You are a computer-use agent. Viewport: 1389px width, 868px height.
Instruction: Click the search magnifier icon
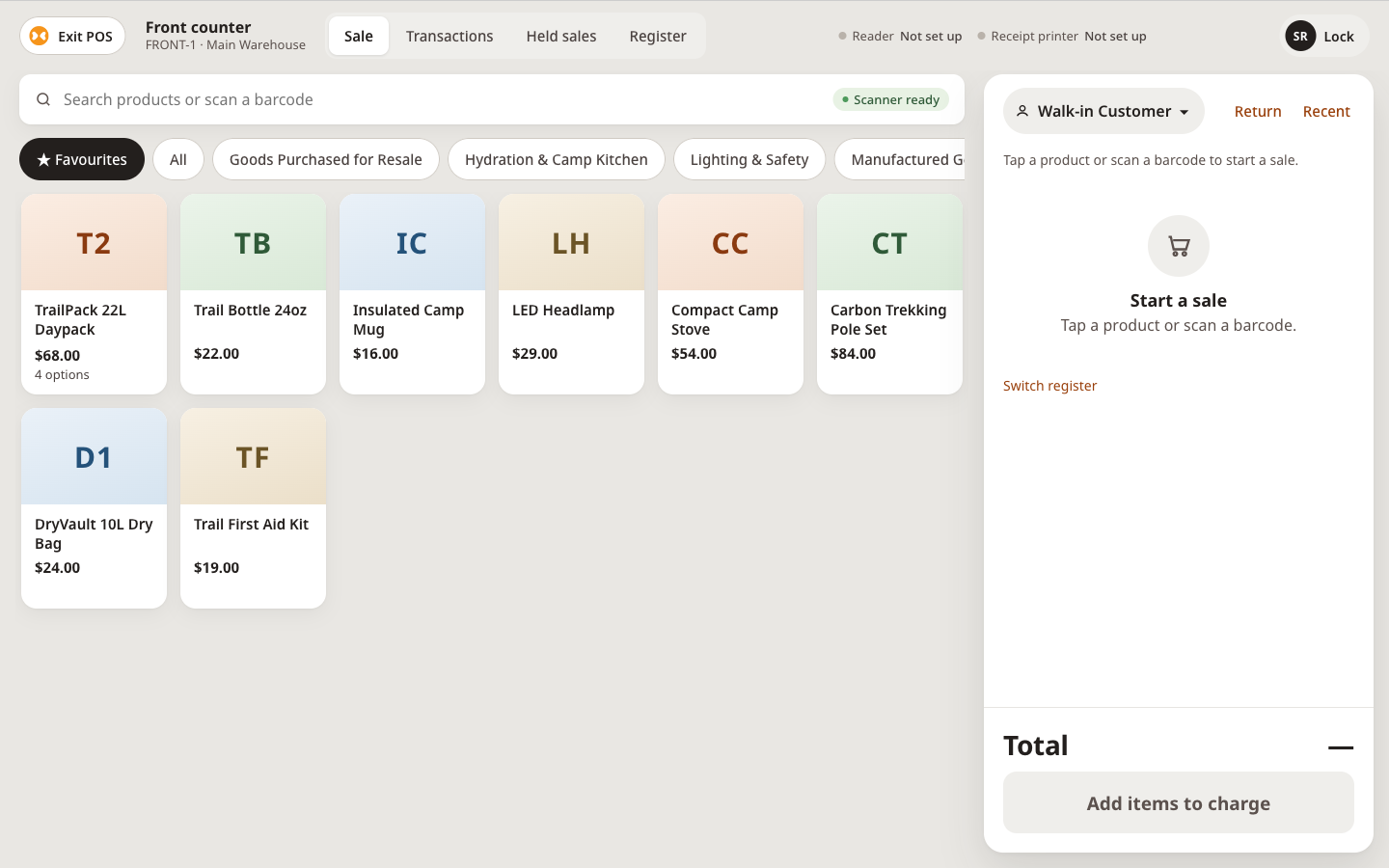[43, 99]
